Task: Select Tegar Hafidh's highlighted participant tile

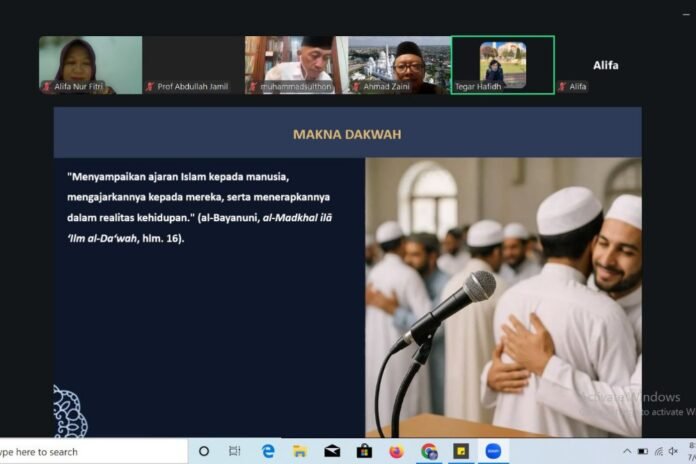Action: (503, 65)
